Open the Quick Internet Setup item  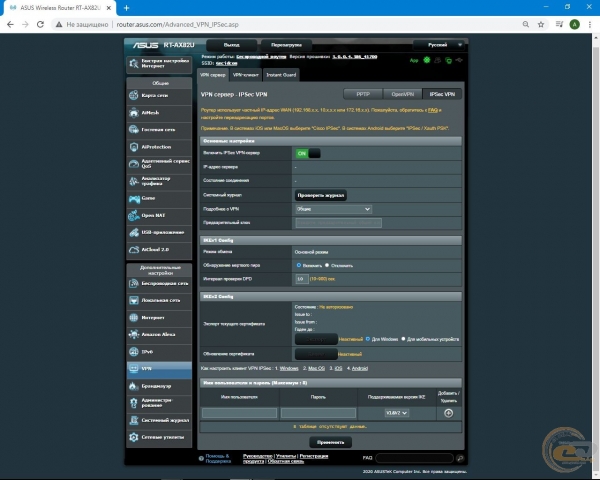click(159, 64)
